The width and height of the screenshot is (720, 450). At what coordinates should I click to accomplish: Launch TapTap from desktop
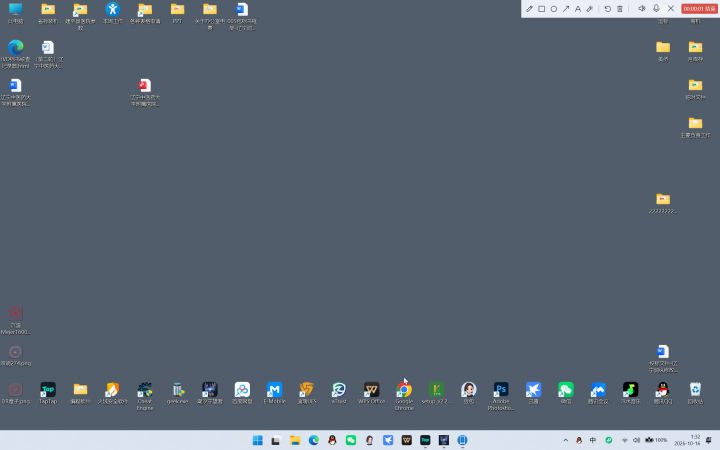(x=48, y=393)
